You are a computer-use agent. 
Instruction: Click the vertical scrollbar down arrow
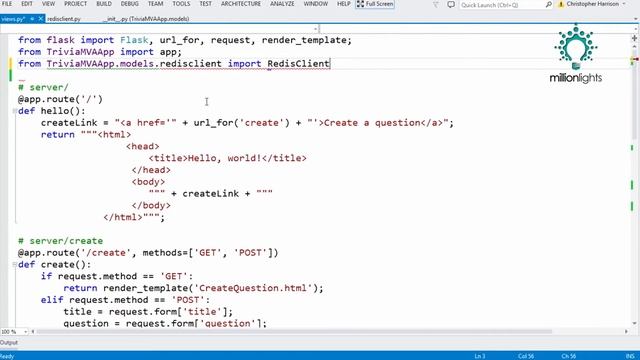(x=635, y=324)
